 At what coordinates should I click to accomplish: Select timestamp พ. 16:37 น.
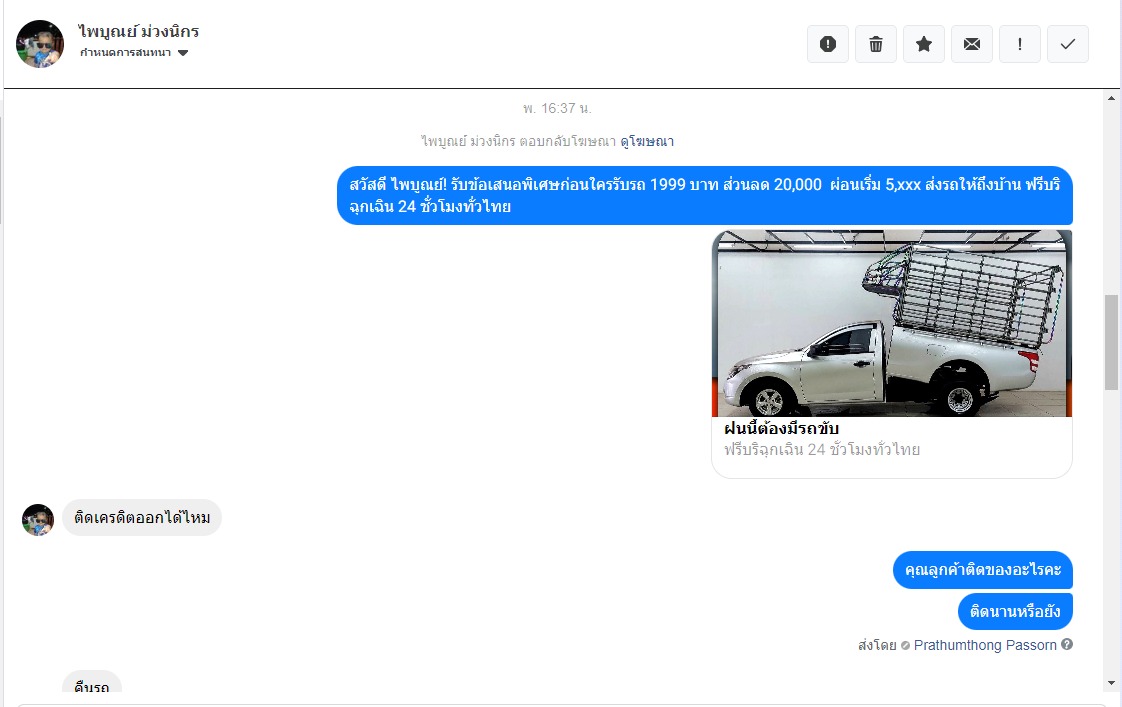(x=557, y=109)
